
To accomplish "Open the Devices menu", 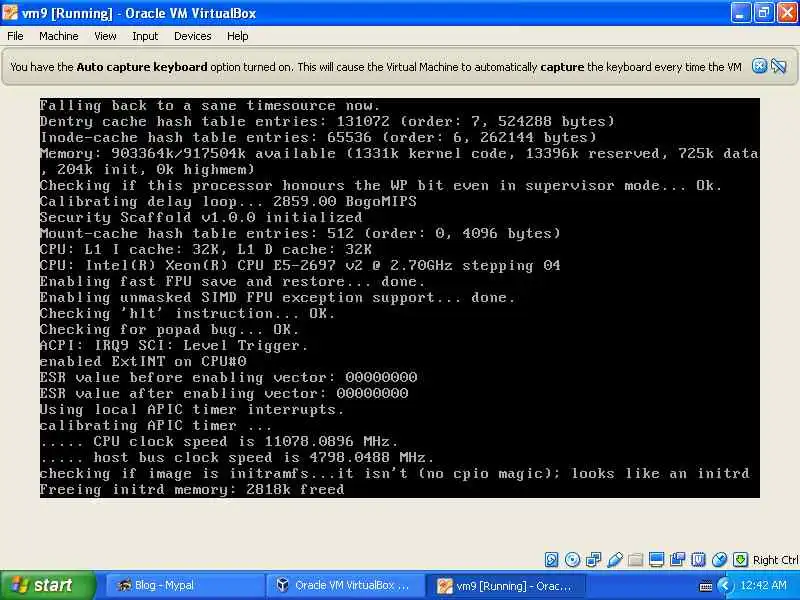I will [192, 36].
